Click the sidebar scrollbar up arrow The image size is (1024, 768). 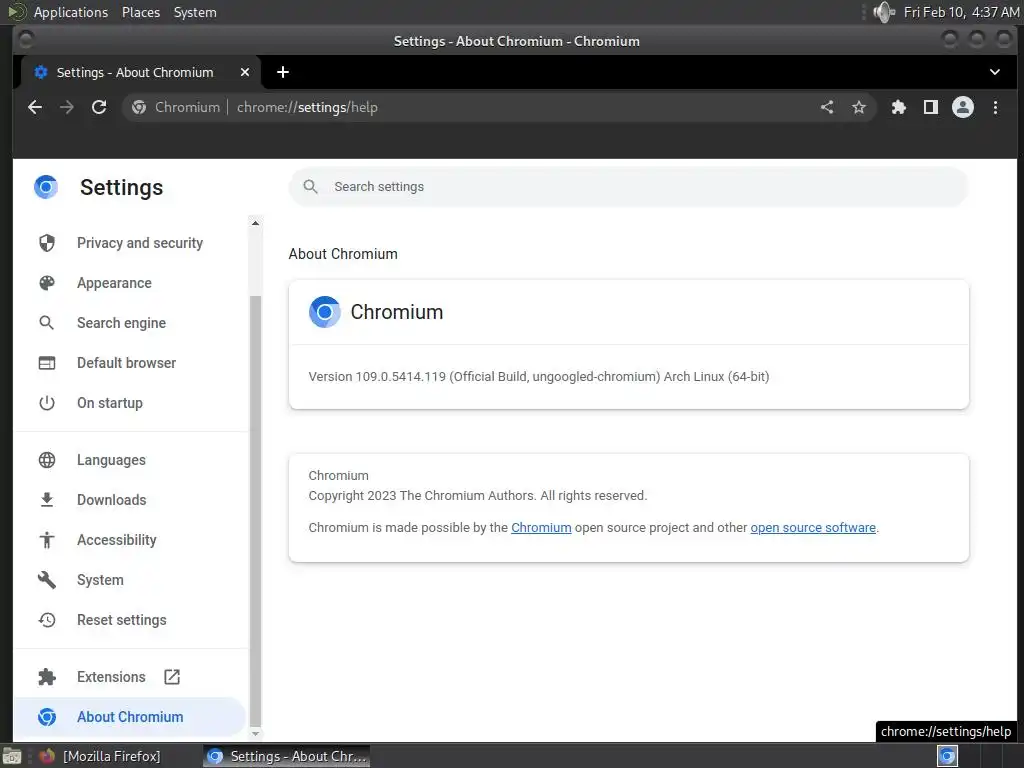point(255,223)
